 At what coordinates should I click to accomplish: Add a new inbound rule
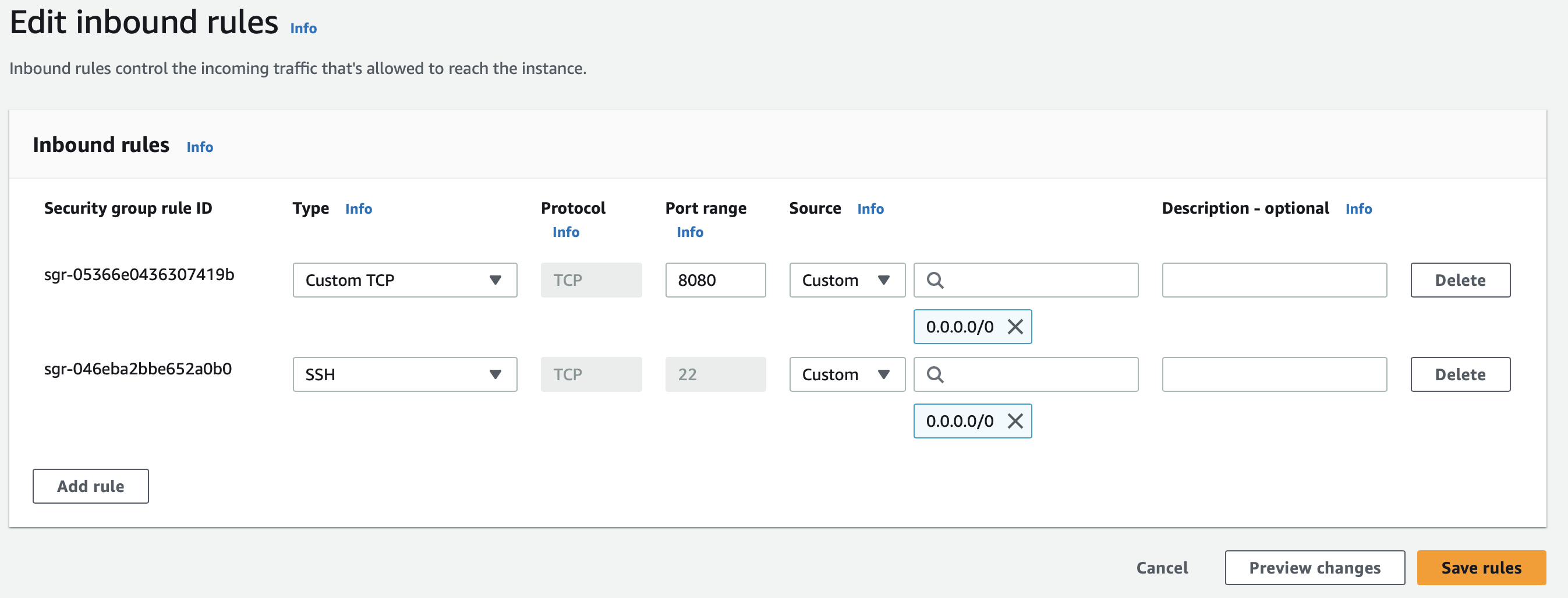(90, 486)
